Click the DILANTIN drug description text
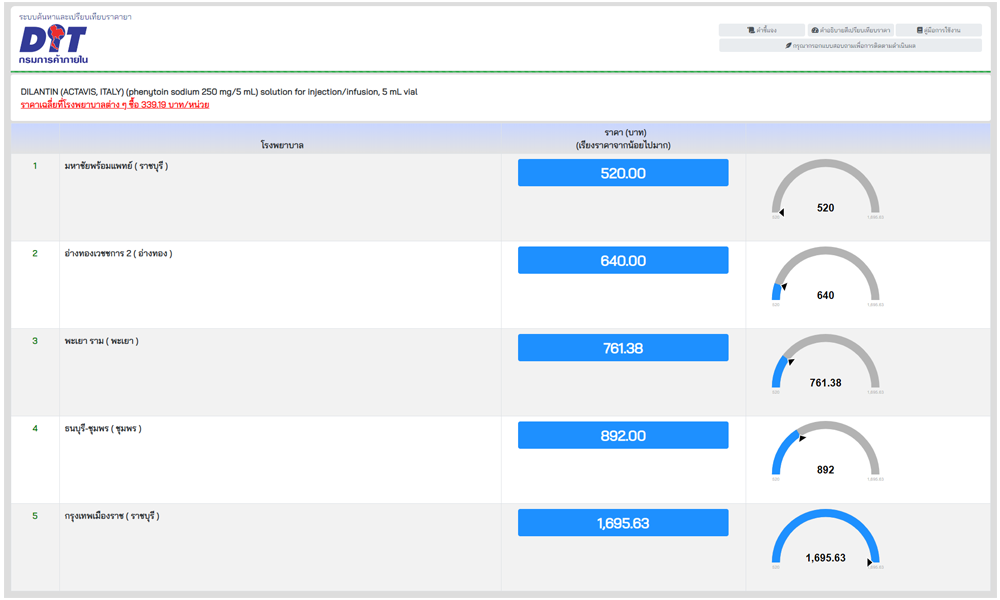The image size is (1000, 600). [x=219, y=92]
